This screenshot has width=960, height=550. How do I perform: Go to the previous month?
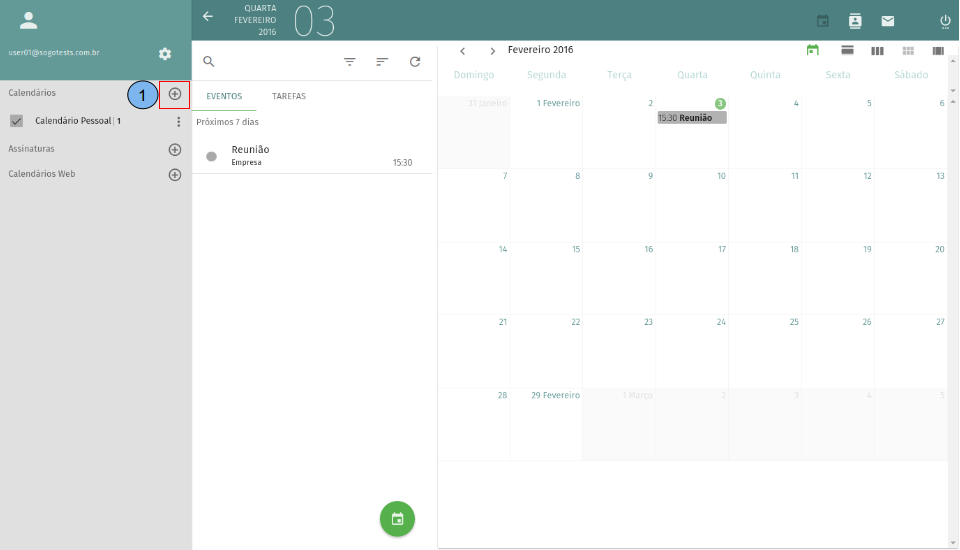point(462,51)
